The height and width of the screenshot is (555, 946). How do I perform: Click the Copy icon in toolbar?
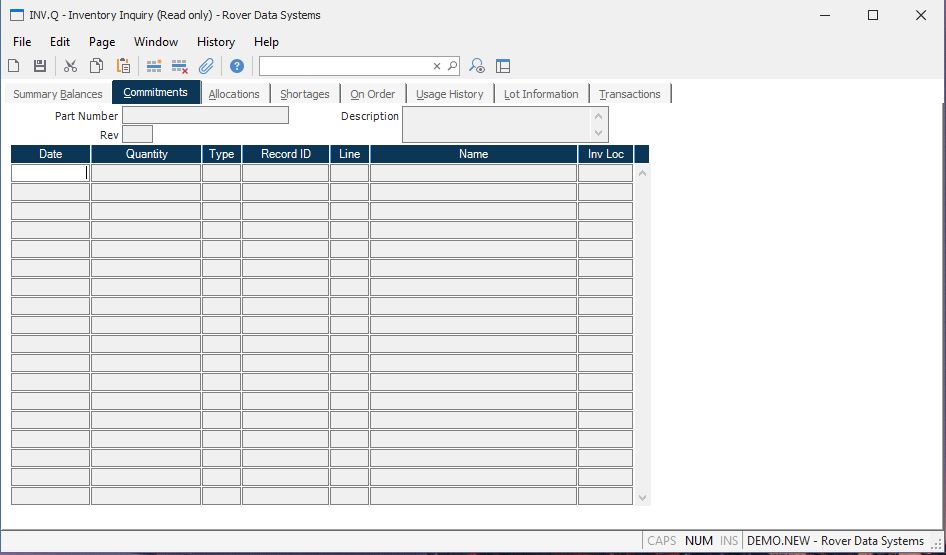click(x=97, y=66)
